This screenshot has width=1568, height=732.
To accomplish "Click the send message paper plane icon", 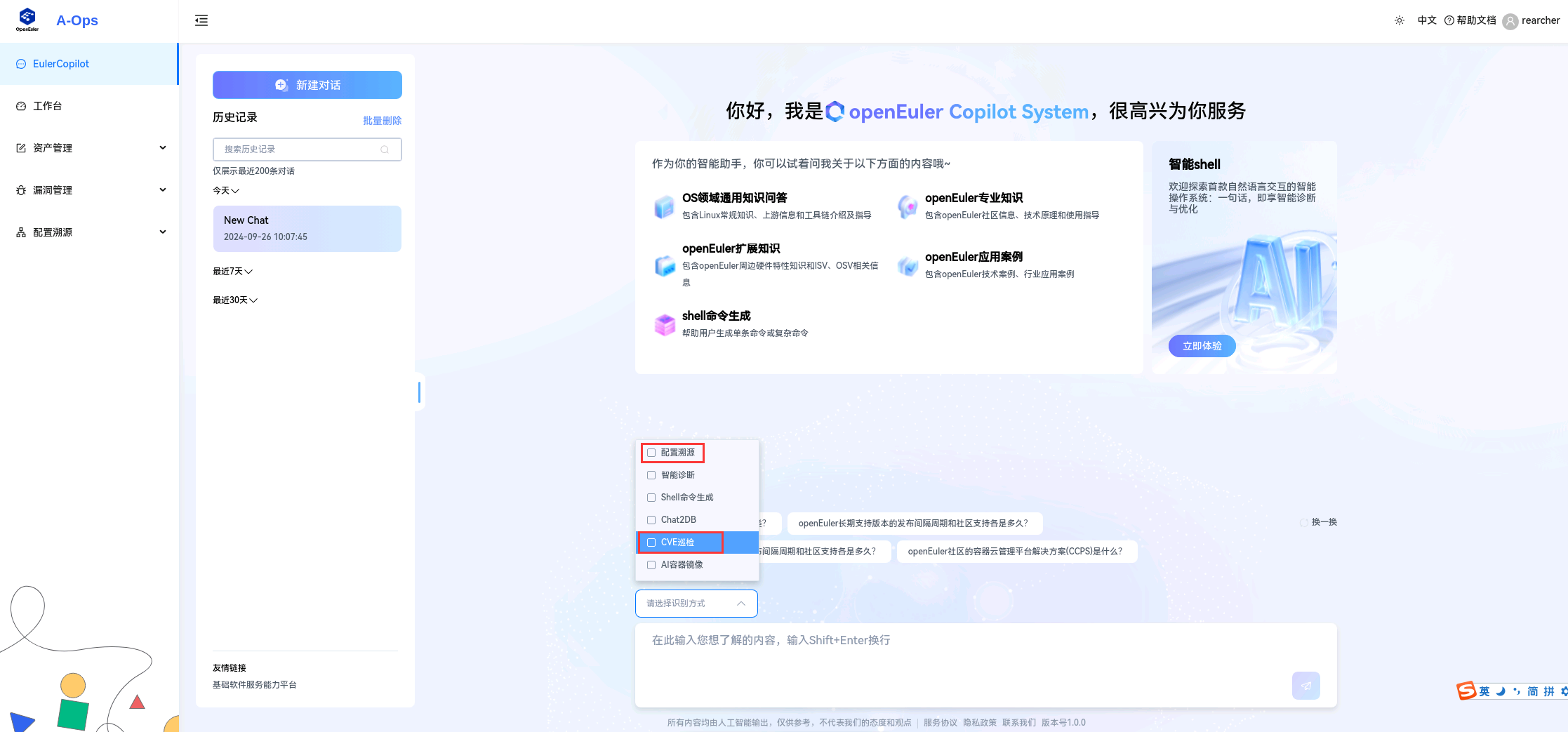I will pyautogui.click(x=1305, y=686).
